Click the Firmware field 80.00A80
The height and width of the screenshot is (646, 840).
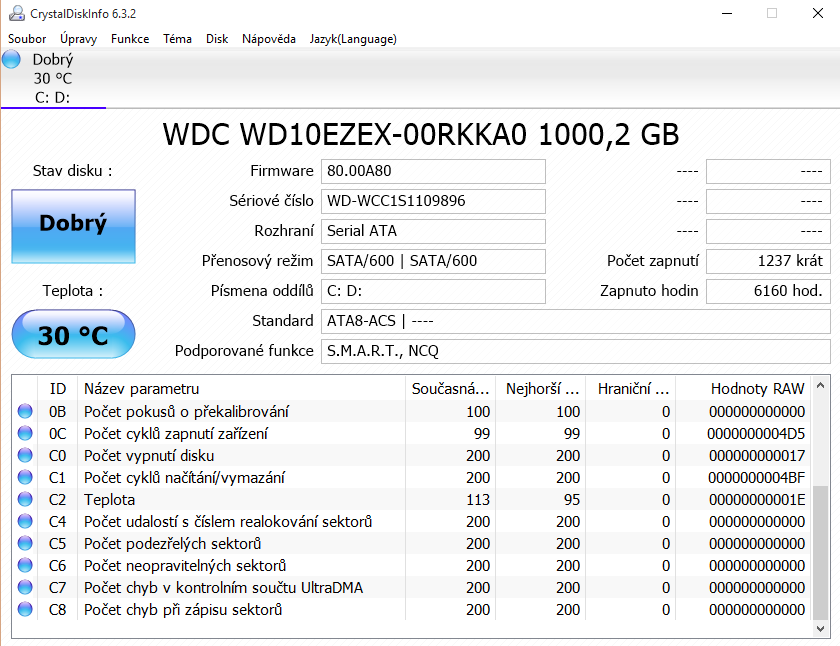433,171
